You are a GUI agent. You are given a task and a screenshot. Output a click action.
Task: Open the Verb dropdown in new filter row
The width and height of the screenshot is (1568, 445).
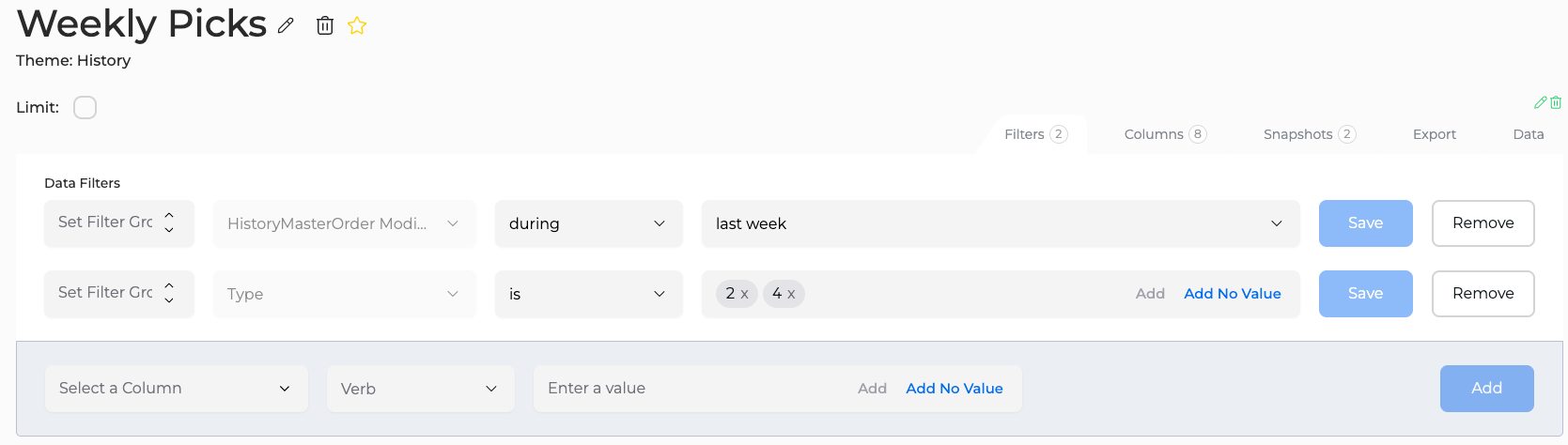(421, 389)
